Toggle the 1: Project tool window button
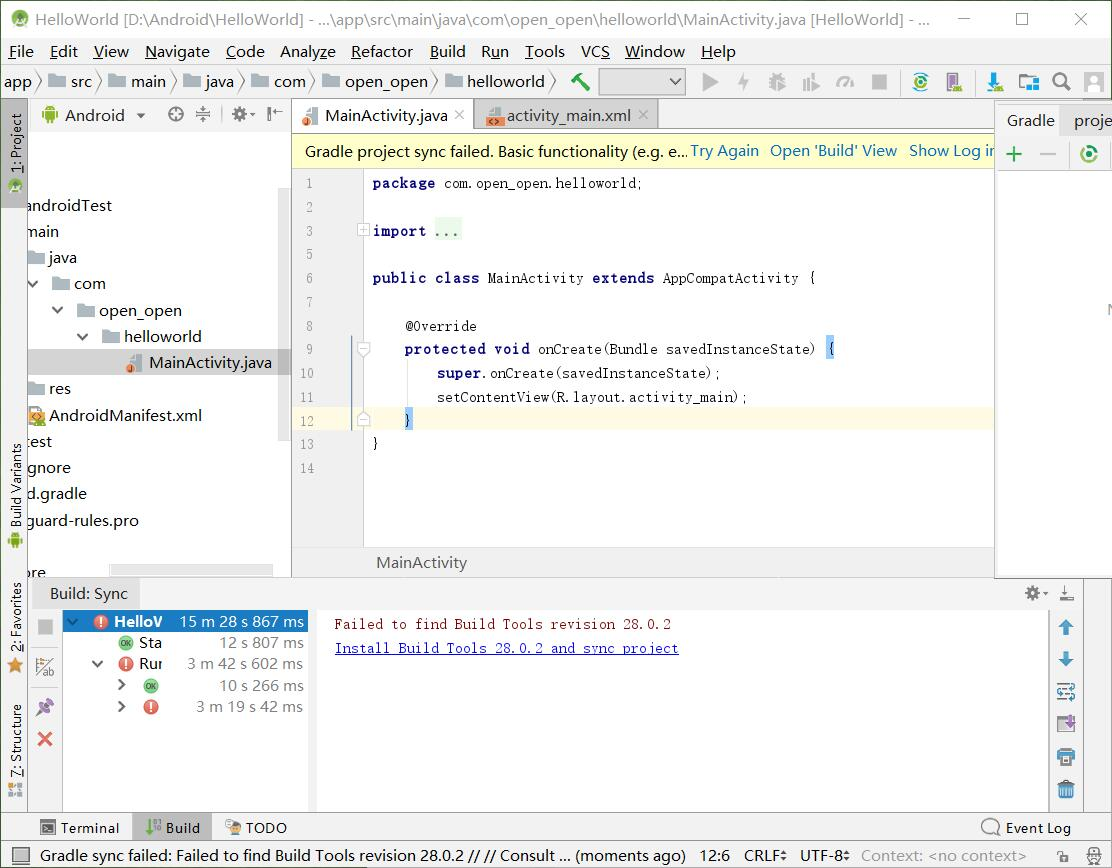Image resolution: width=1112 pixels, height=868 pixels. (16, 154)
